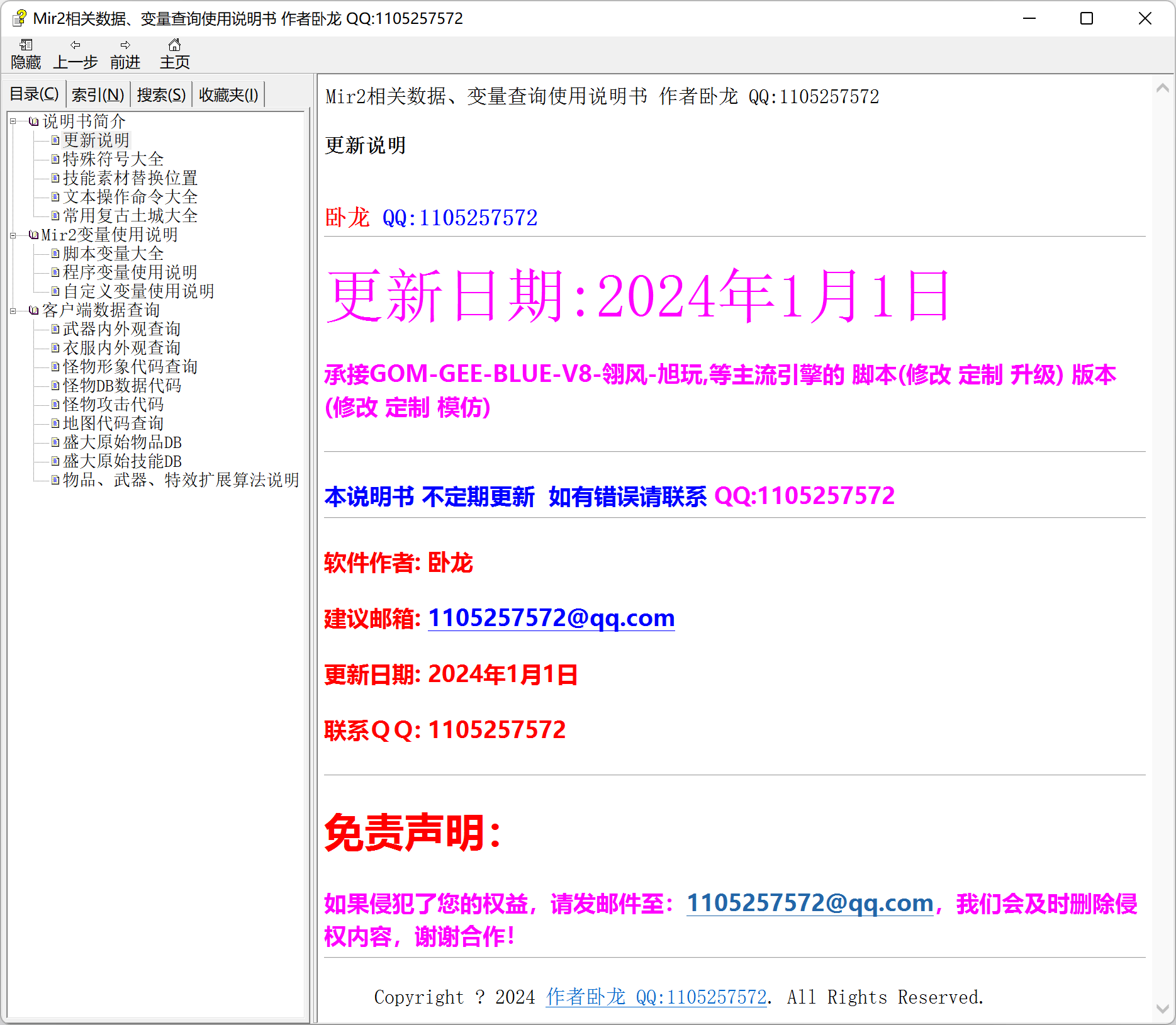Click the page icon beside 盛大原始技能DB
Screen dimensions: 1176x1025
[55, 461]
